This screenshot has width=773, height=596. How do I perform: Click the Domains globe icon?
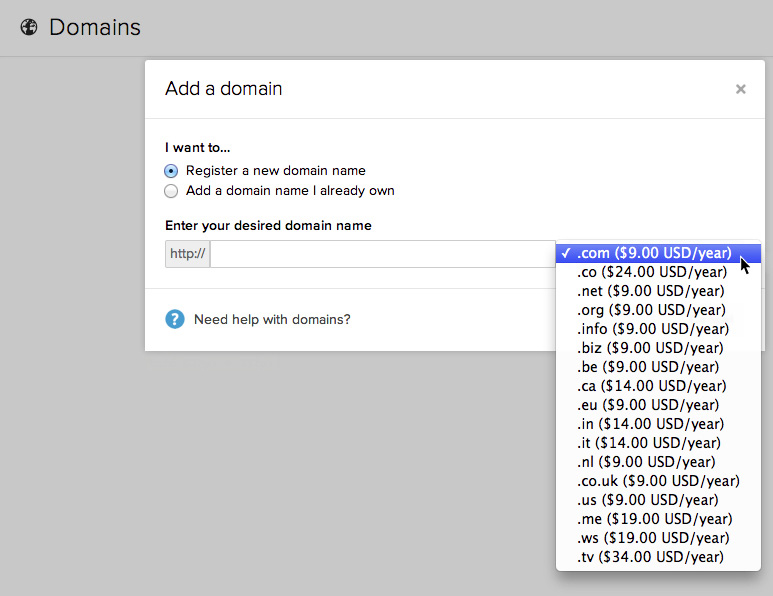point(29,27)
